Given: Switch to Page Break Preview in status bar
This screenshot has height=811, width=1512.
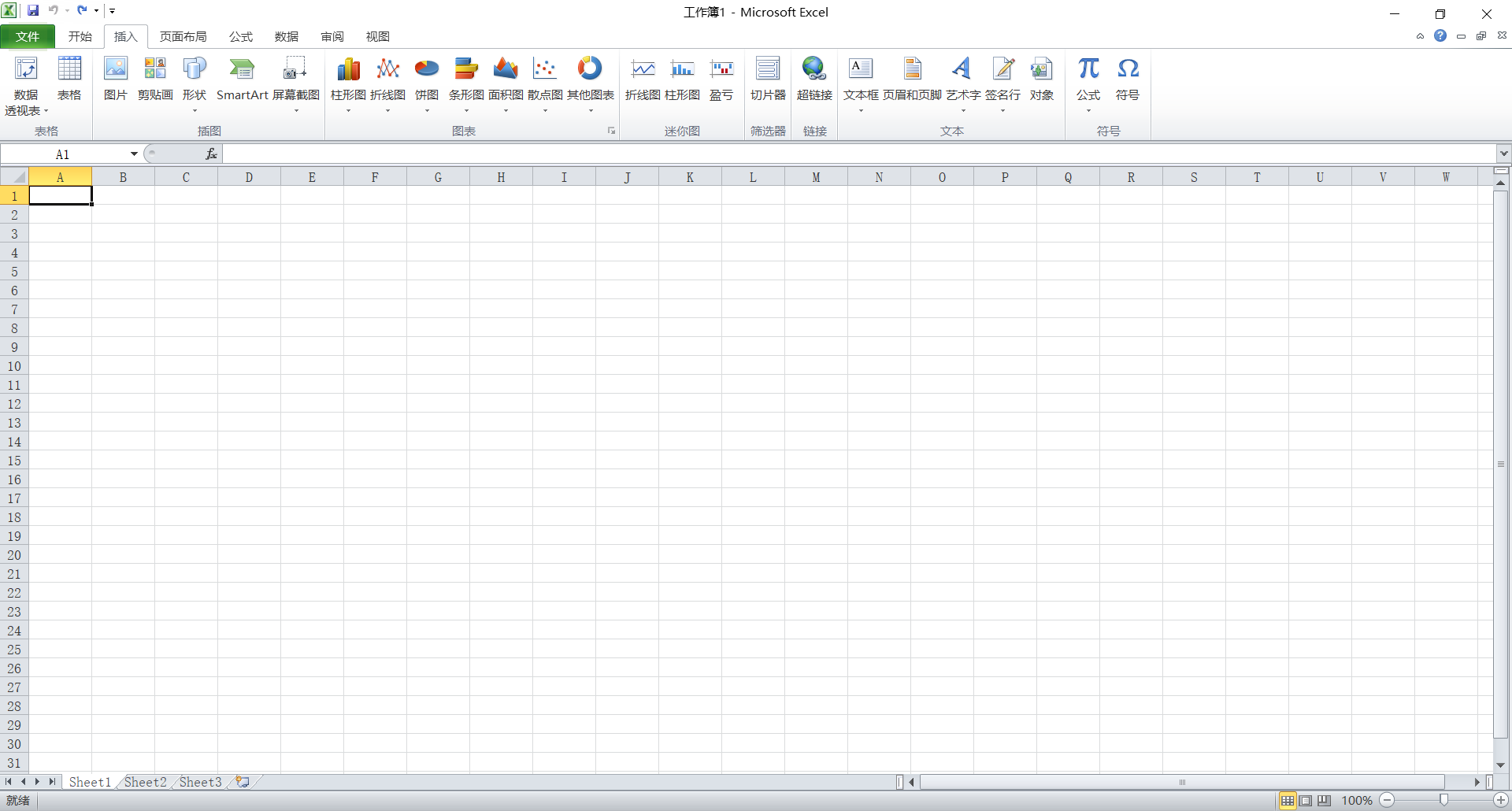Looking at the screenshot, I should click(x=1325, y=800).
